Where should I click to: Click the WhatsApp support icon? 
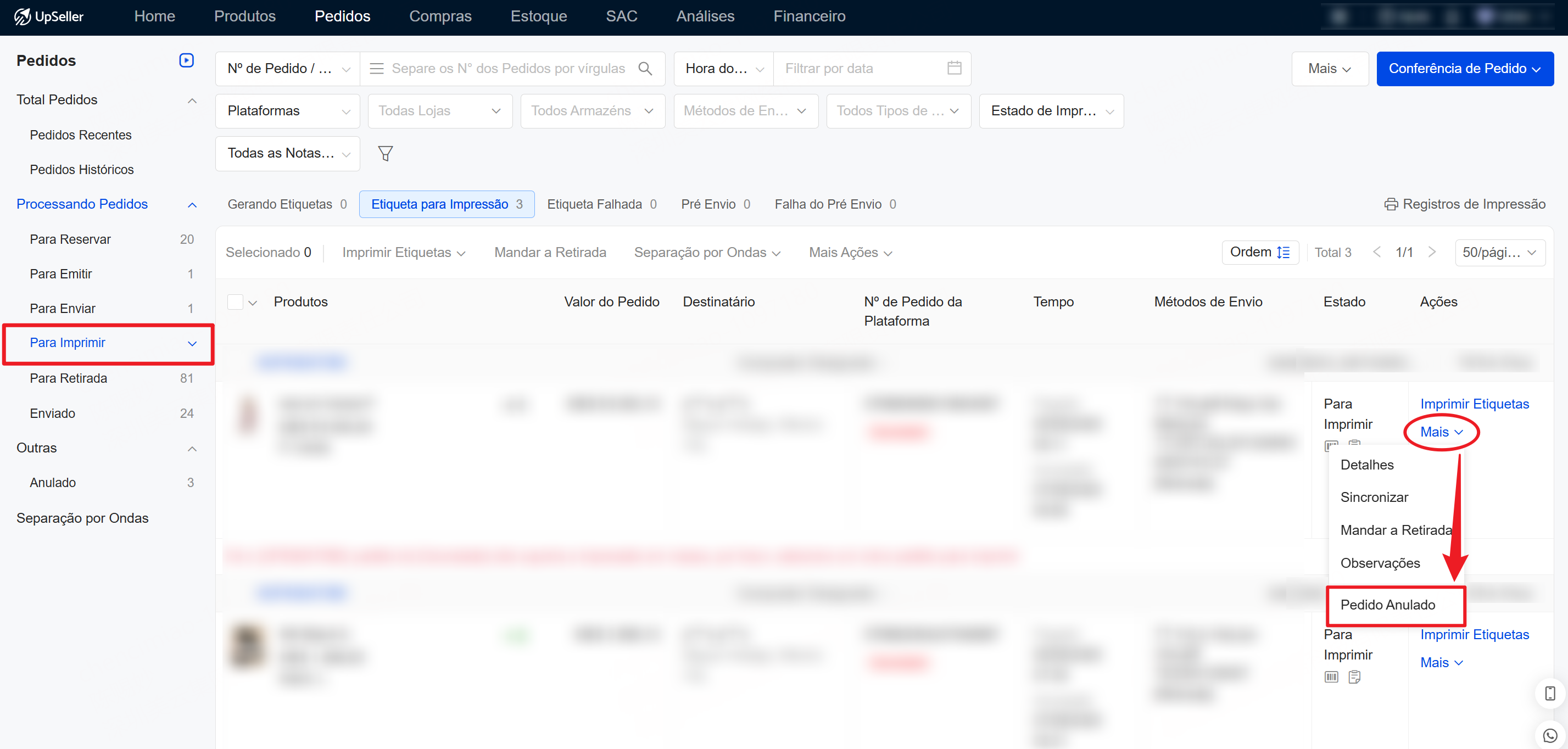[1550, 735]
